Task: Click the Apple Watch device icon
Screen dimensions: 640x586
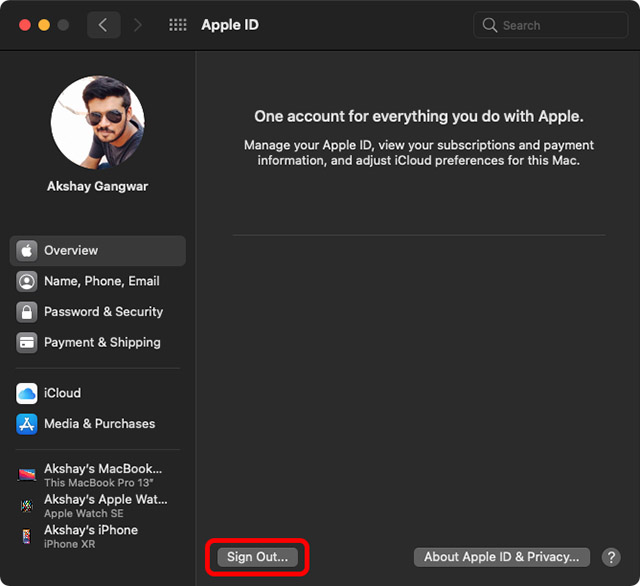Action: [27, 506]
